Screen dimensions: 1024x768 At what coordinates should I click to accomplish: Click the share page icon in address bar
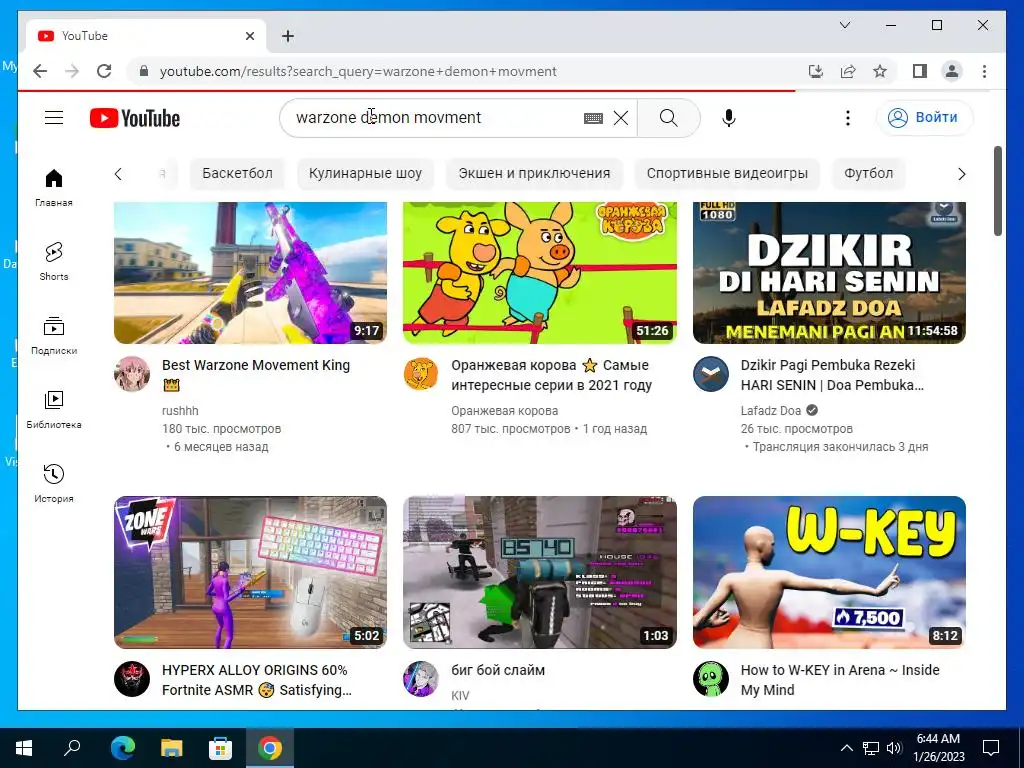point(848,71)
